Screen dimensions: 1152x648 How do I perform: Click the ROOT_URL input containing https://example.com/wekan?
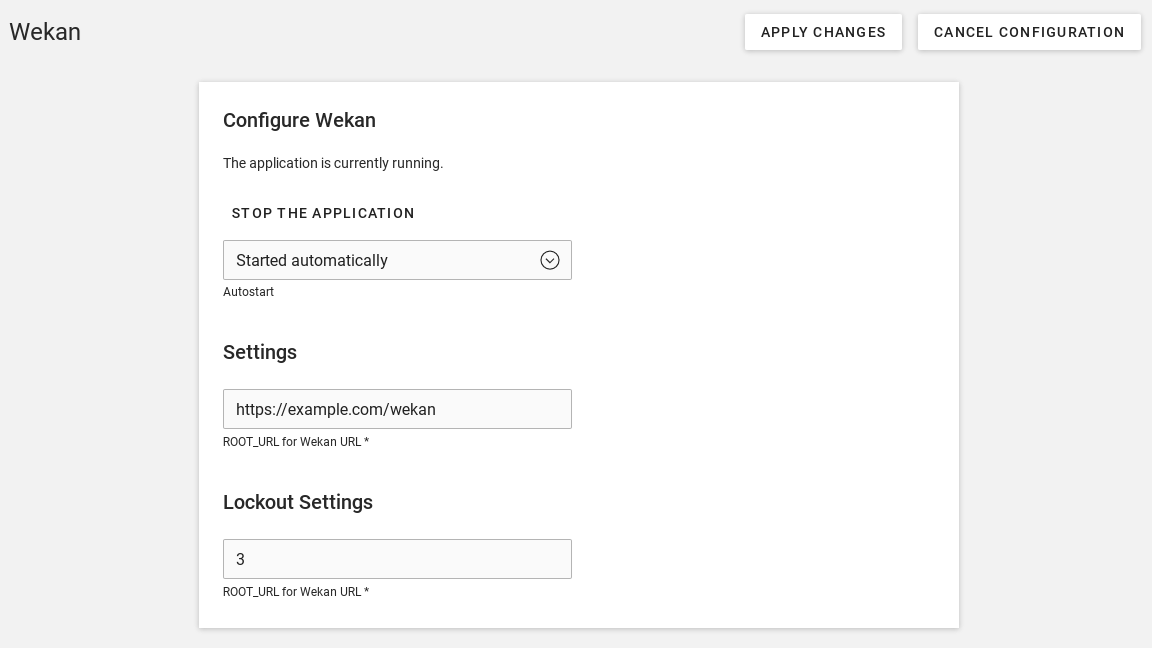397,409
